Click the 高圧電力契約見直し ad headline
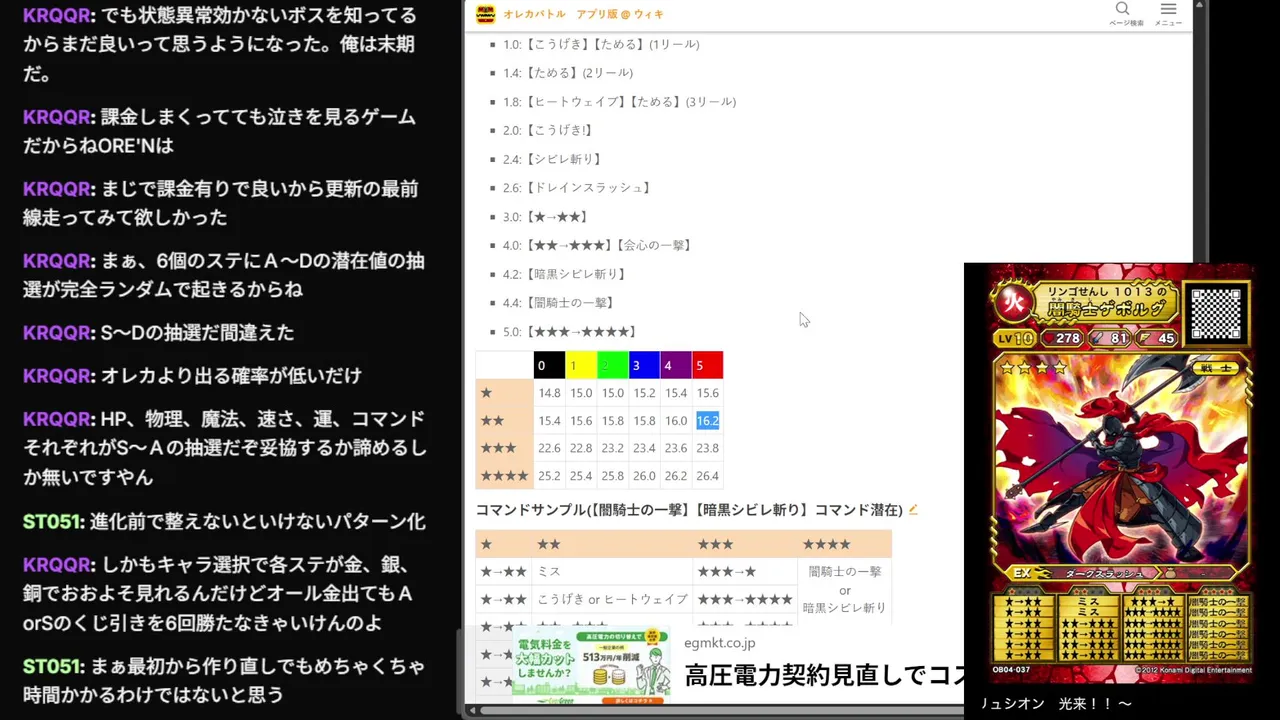The height and width of the screenshot is (720, 1280). 824,676
